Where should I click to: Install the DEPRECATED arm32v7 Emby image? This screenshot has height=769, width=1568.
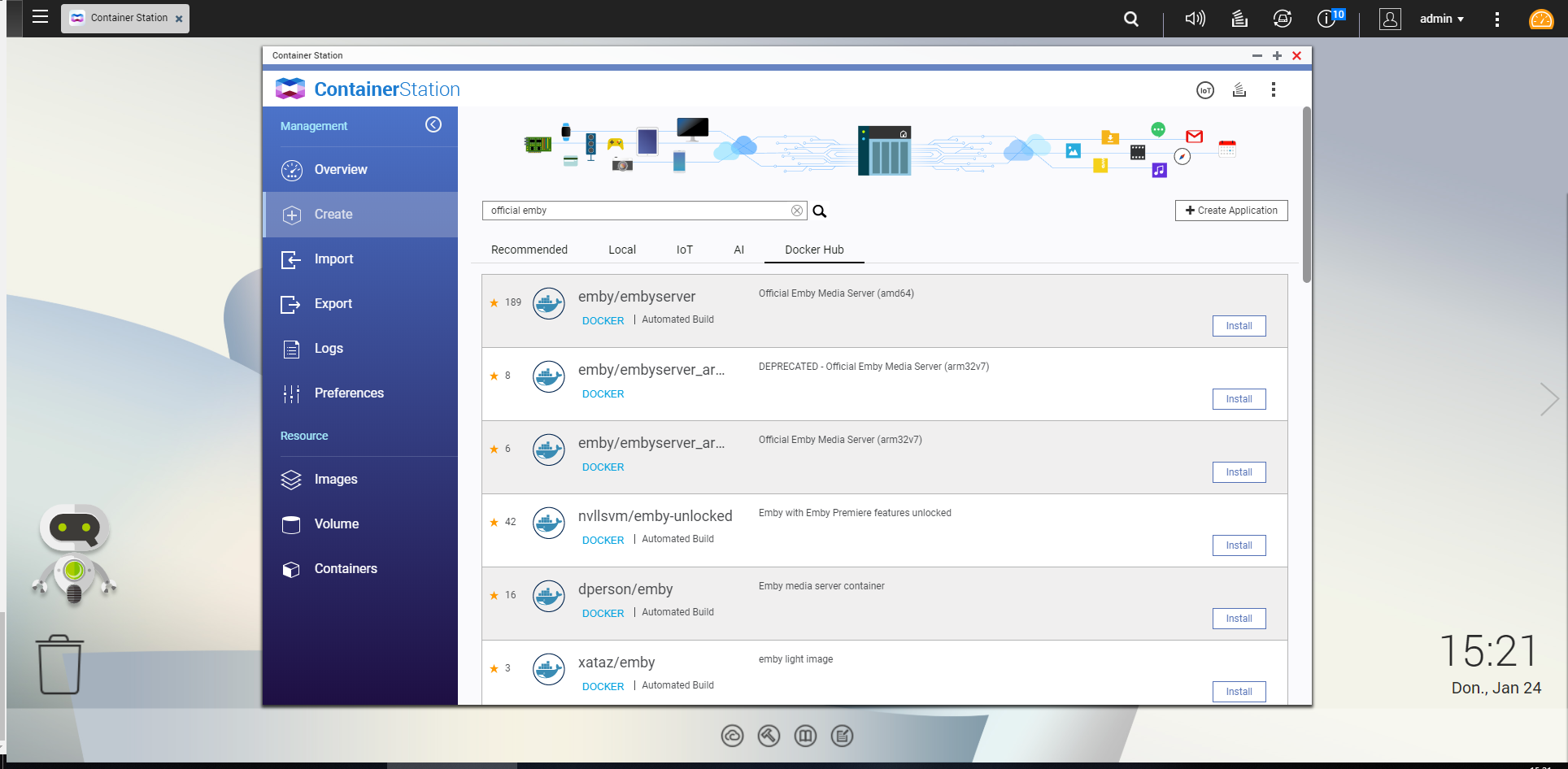click(x=1239, y=399)
